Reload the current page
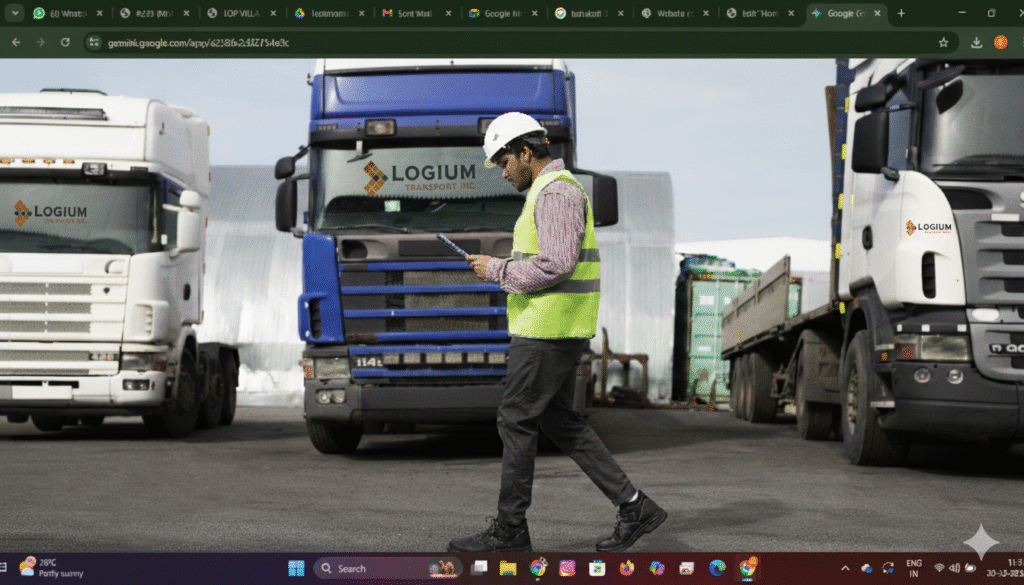Image resolution: width=1024 pixels, height=585 pixels. coord(65,43)
